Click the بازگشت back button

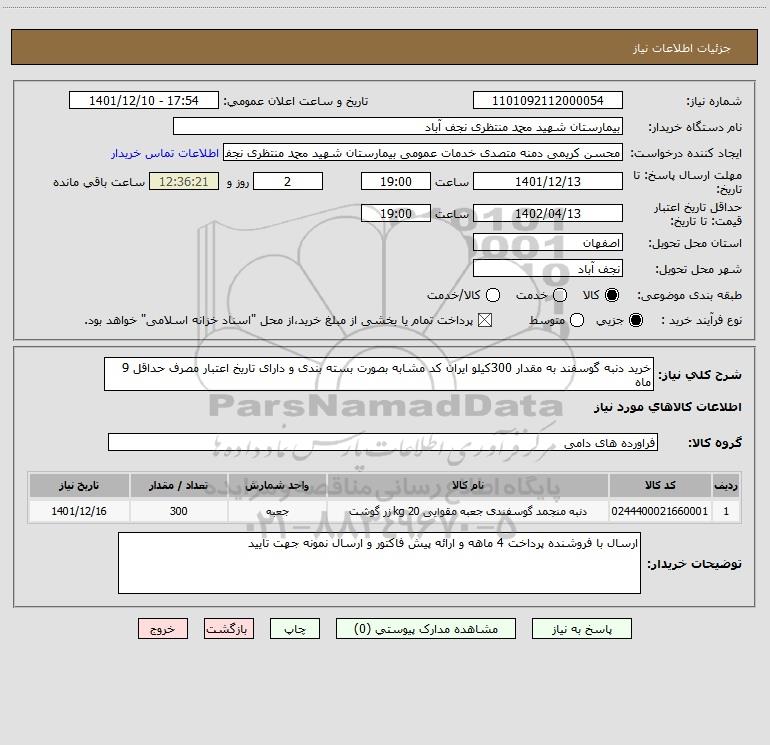(x=229, y=629)
